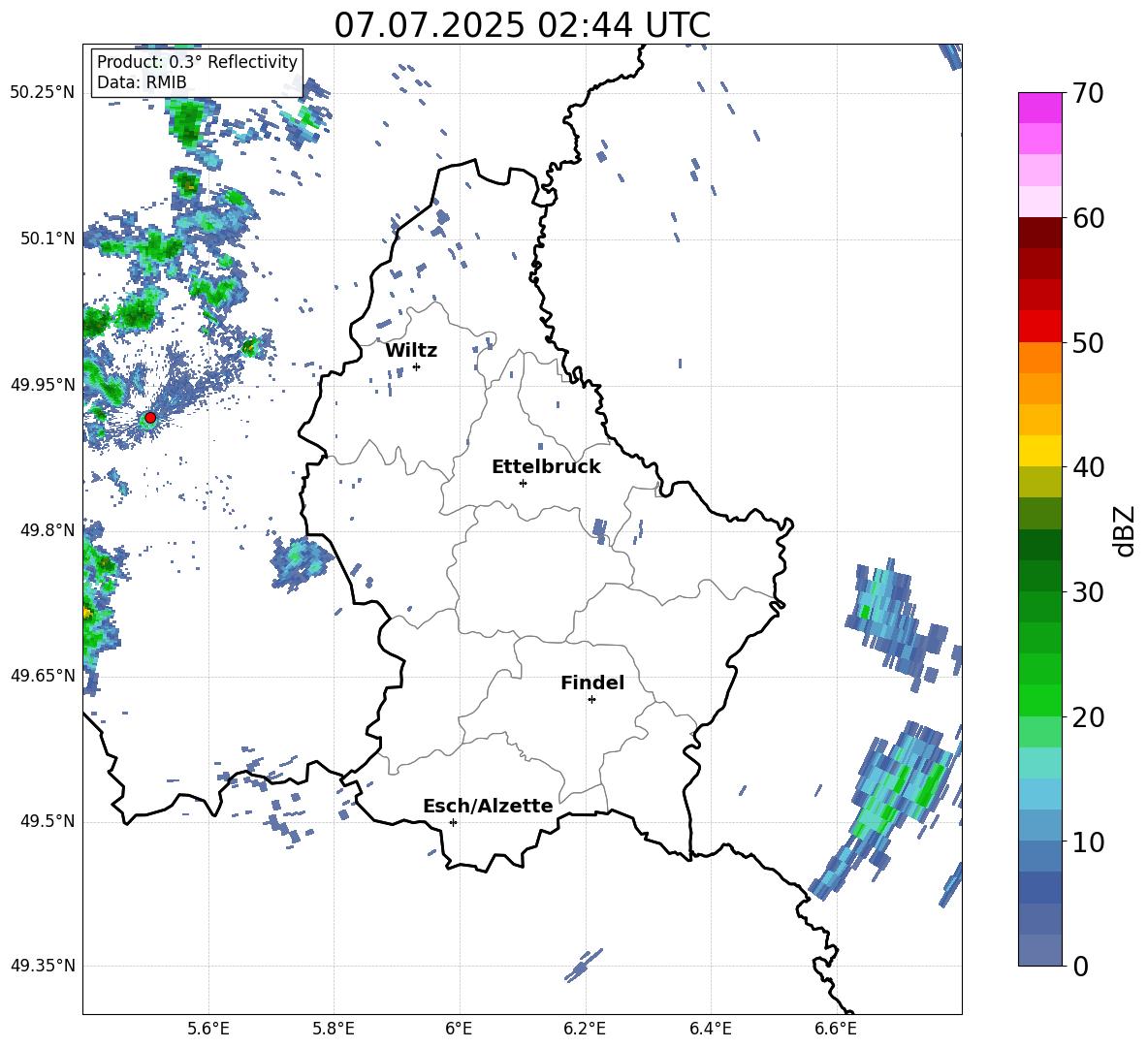
Task: Click colorbar tick label 10
Action: point(1087,842)
